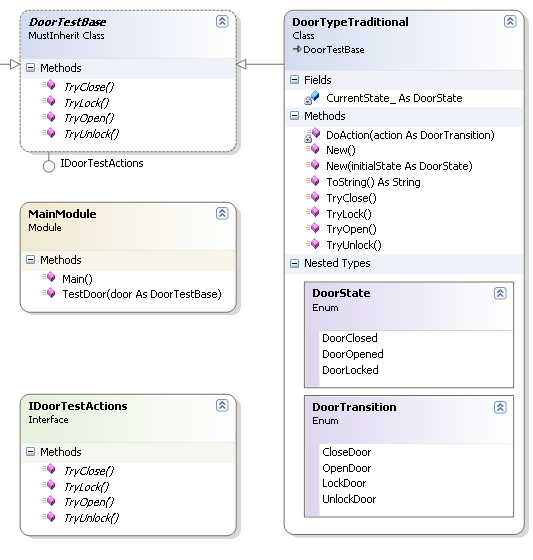Select DoorLocked enum value
The image size is (533, 560).
tap(350, 370)
